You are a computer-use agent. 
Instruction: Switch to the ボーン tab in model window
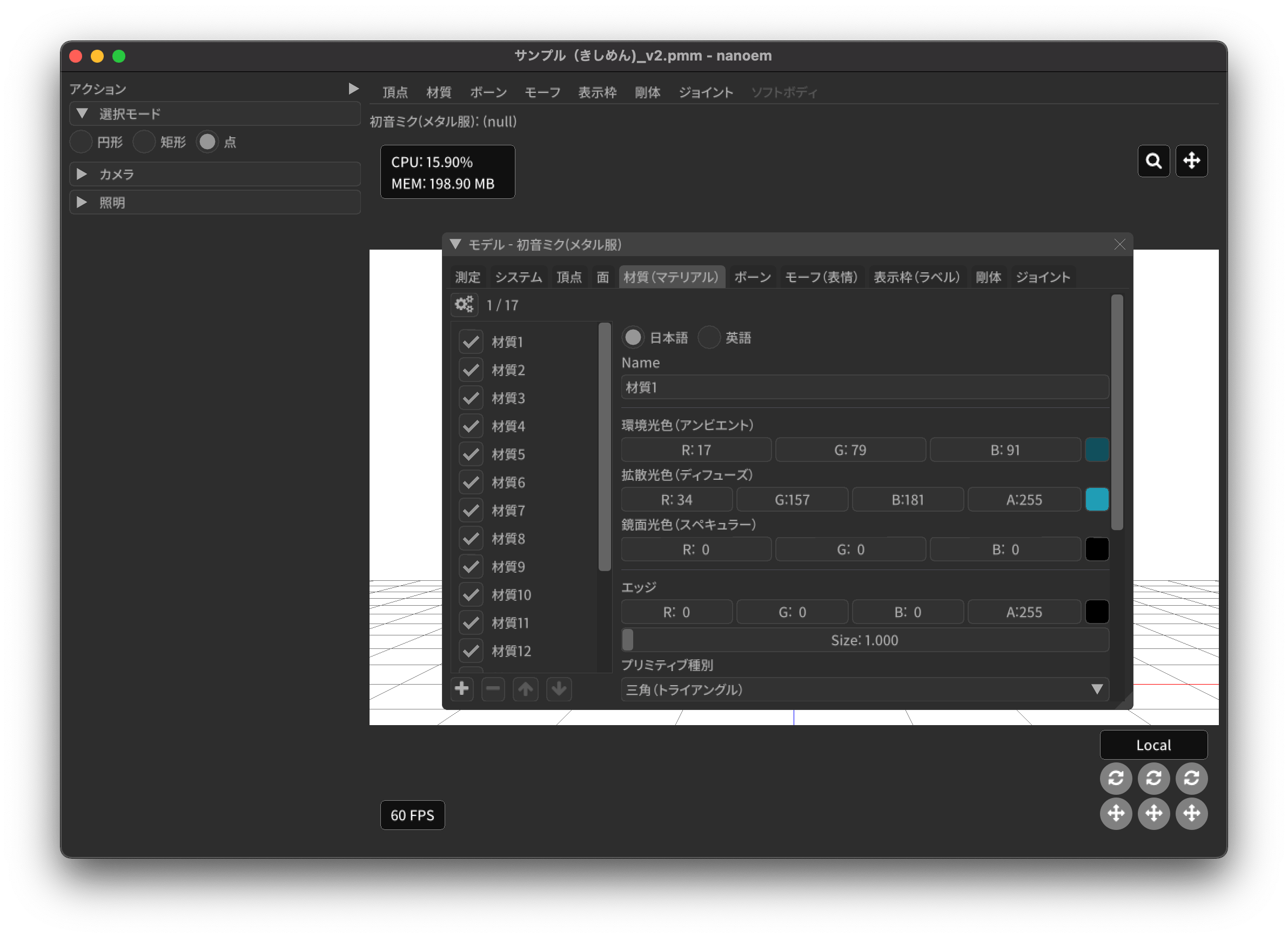tap(752, 277)
